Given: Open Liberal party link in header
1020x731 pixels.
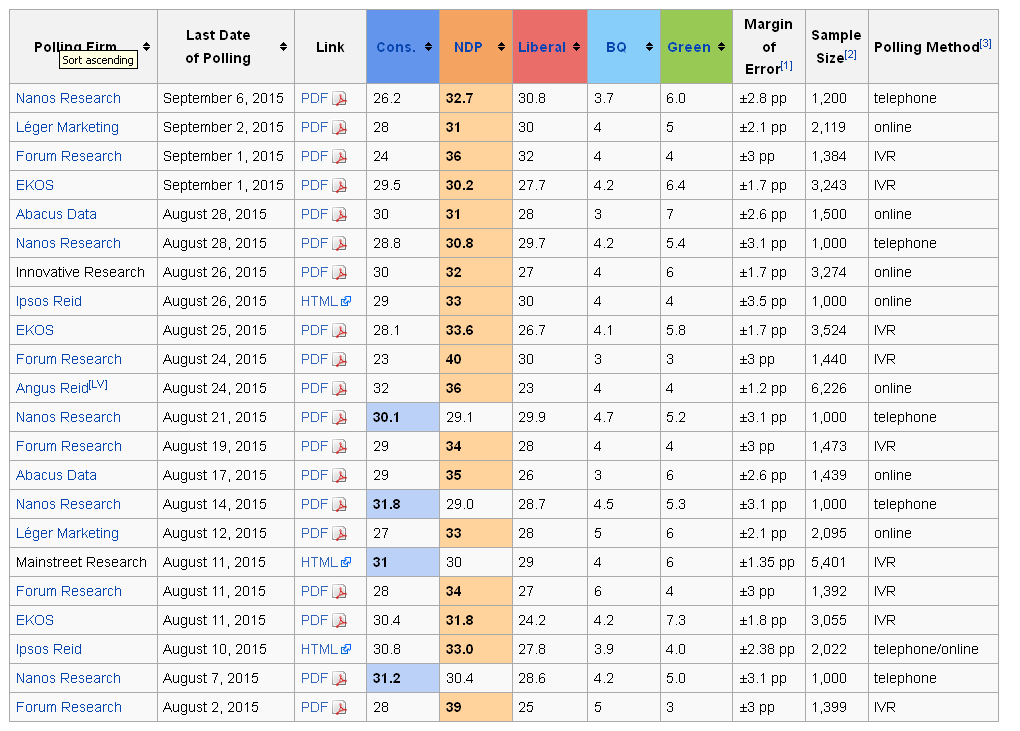Looking at the screenshot, I should coord(542,47).
